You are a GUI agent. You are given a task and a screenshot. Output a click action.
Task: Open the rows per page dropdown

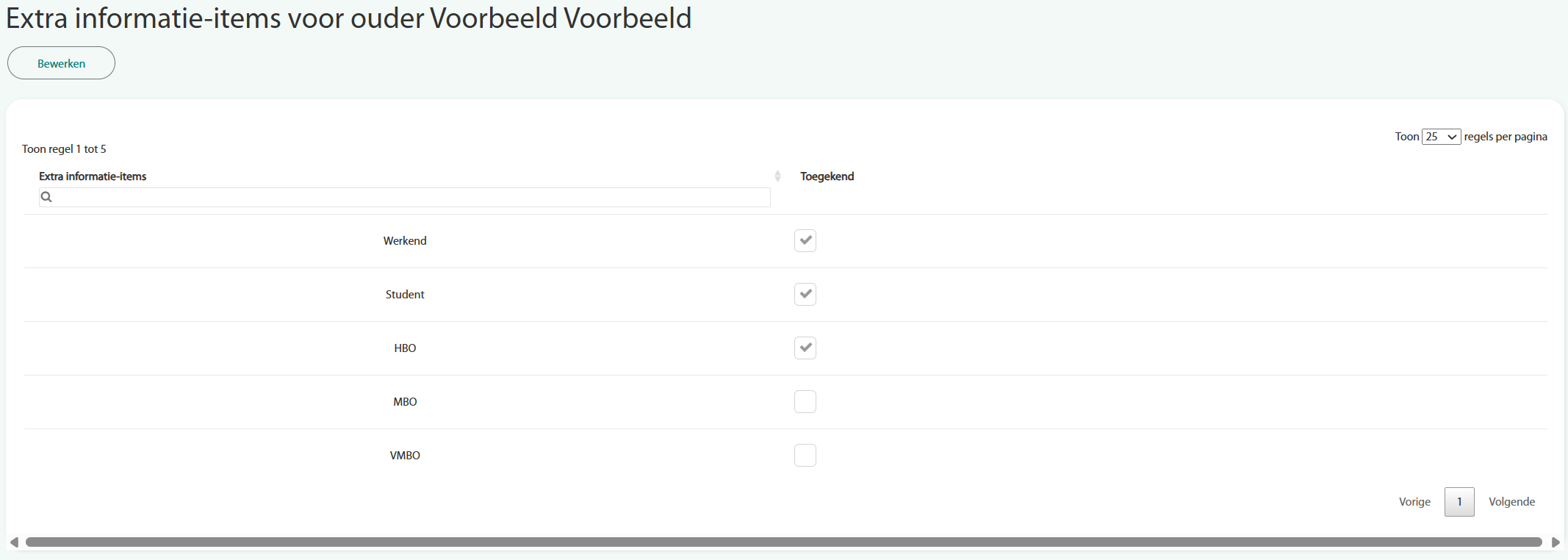(x=1441, y=137)
